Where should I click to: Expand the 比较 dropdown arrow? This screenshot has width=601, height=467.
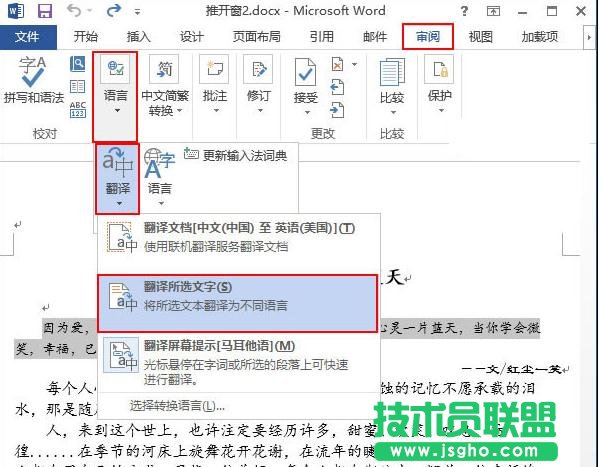click(x=394, y=113)
